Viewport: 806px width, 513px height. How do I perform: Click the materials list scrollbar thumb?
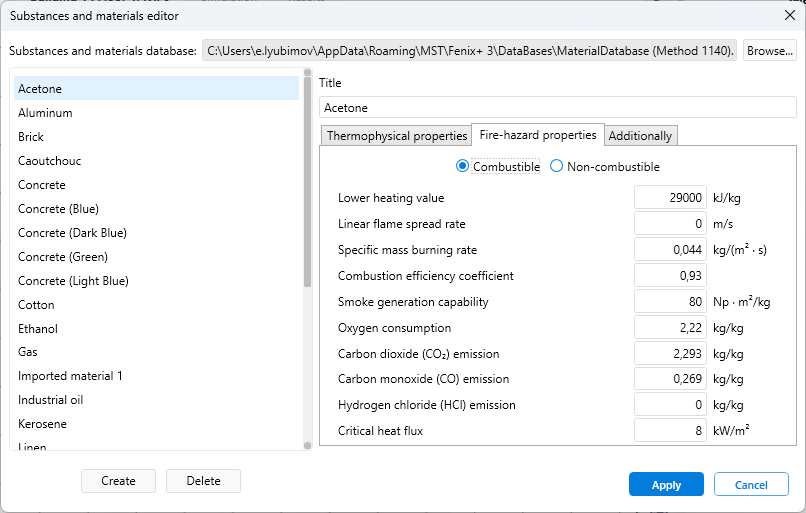coord(307,181)
